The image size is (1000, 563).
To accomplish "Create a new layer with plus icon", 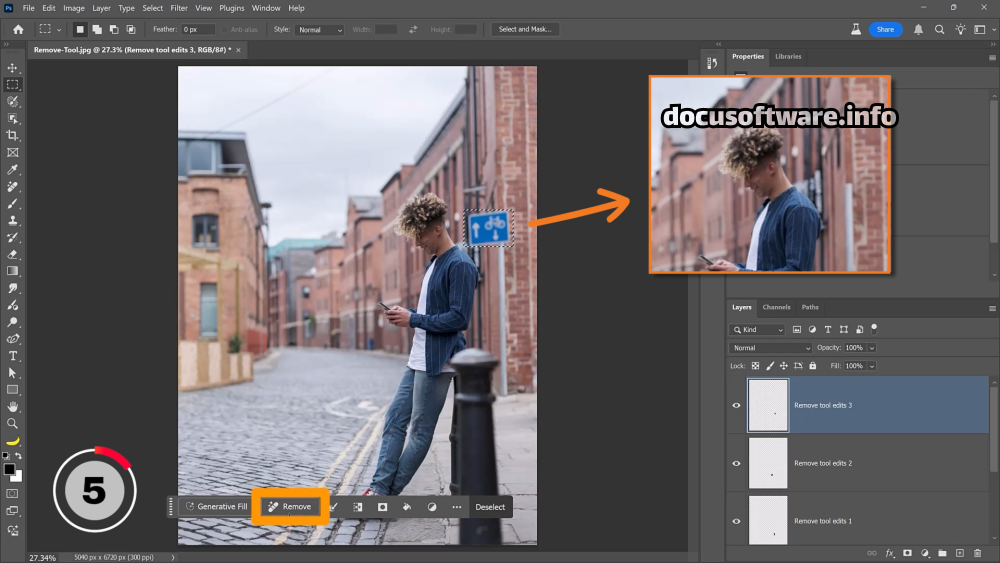I will (x=959, y=552).
